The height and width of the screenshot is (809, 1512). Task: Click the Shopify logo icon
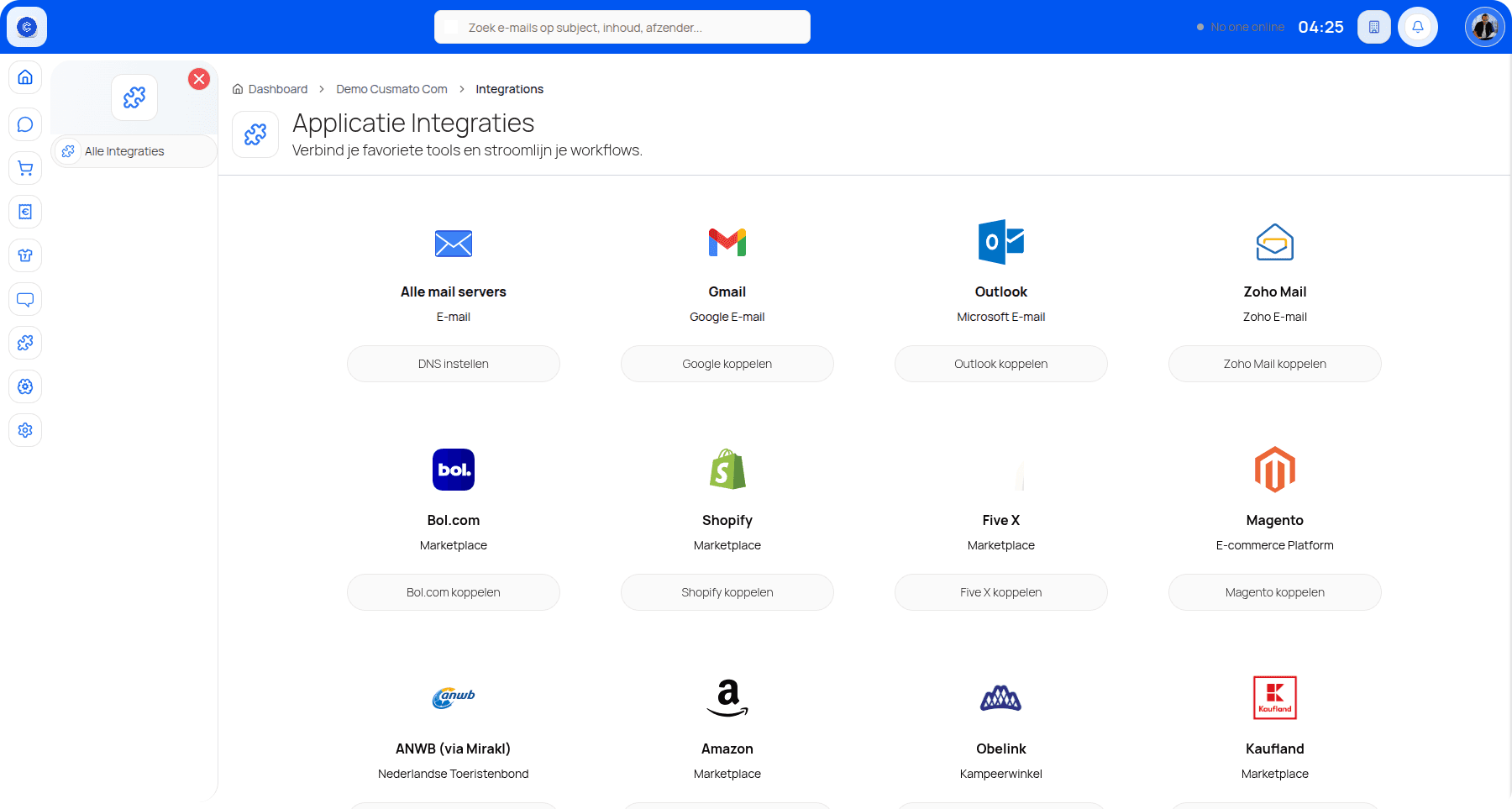tap(727, 469)
